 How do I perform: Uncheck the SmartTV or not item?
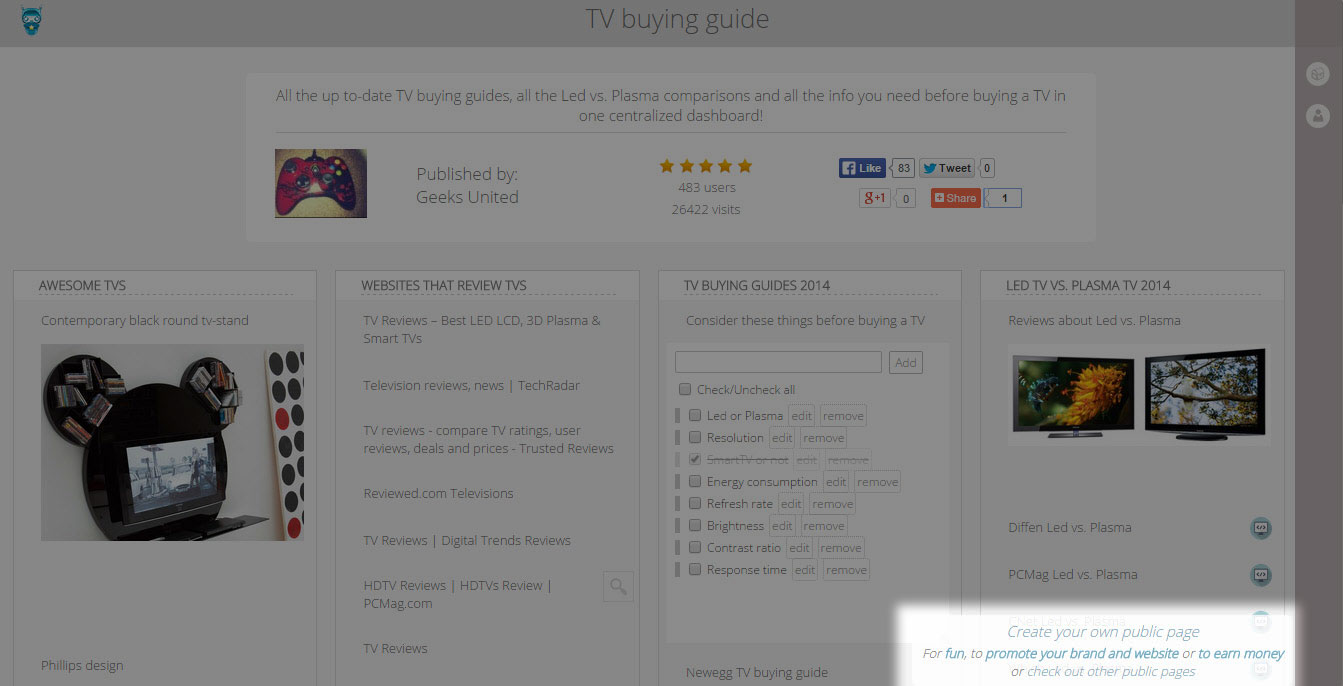(695, 460)
